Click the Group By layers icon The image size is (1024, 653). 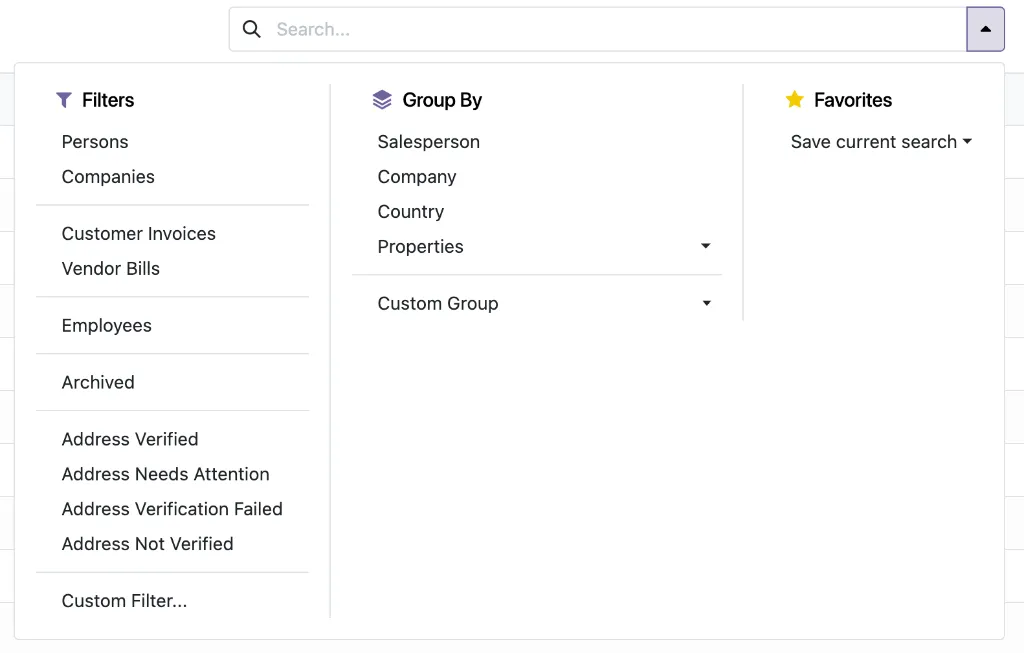382,100
